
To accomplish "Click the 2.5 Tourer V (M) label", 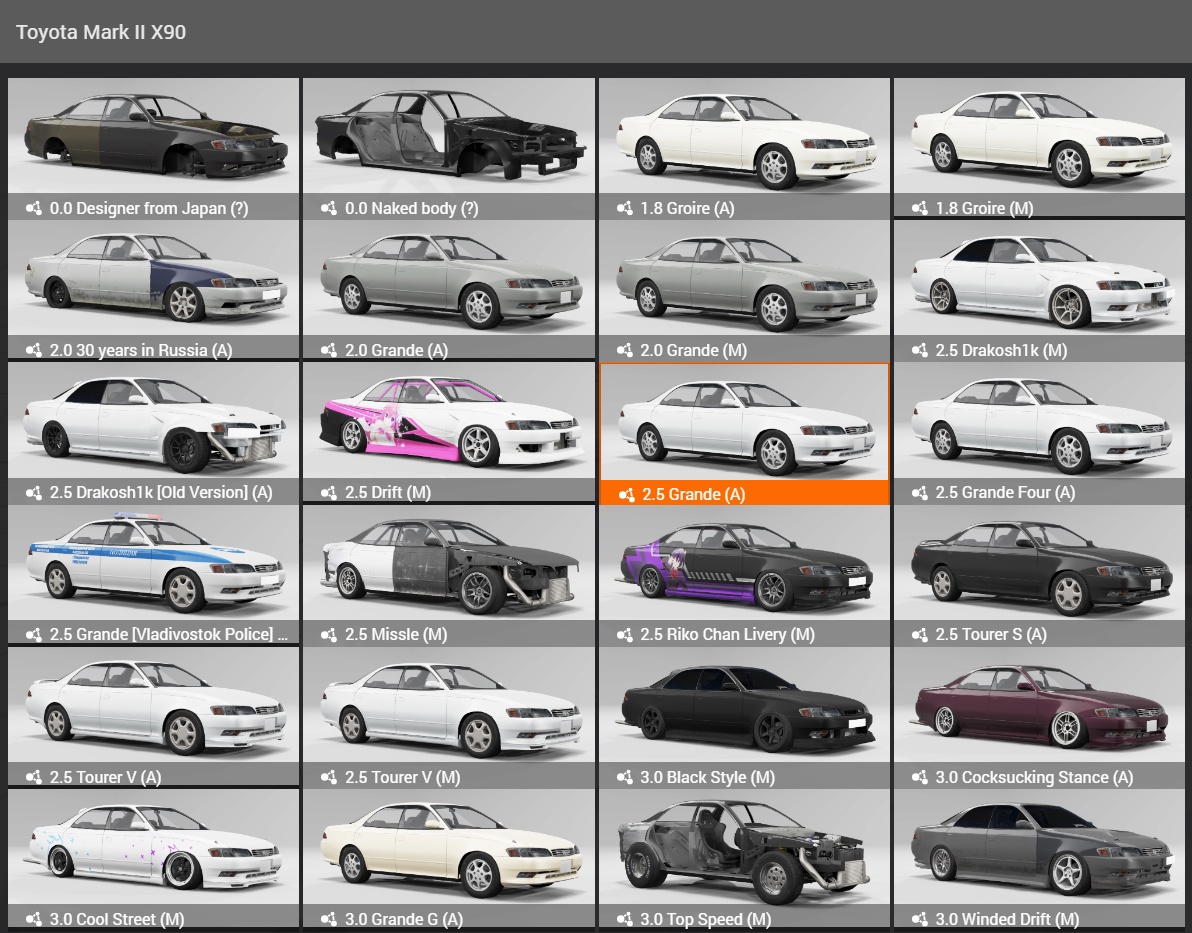I will [x=402, y=778].
